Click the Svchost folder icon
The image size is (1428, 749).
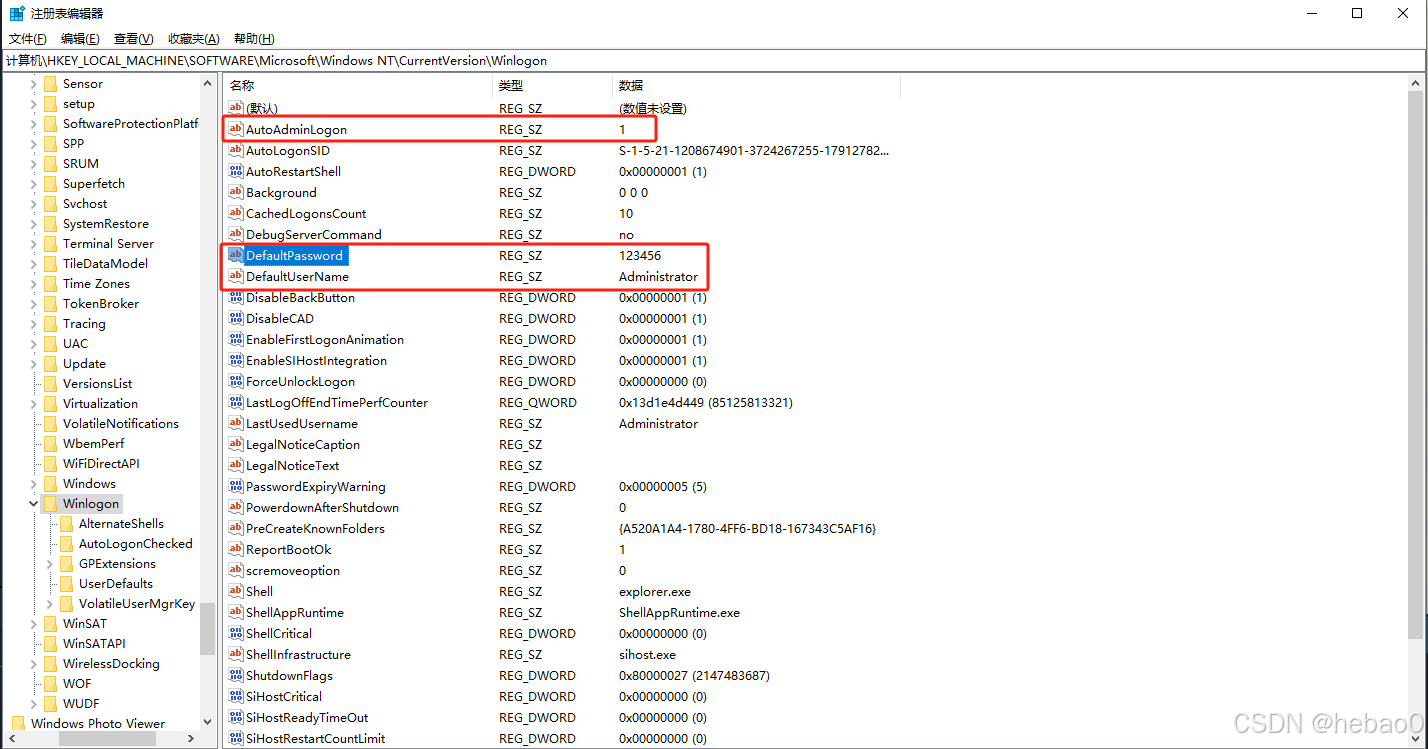50,203
